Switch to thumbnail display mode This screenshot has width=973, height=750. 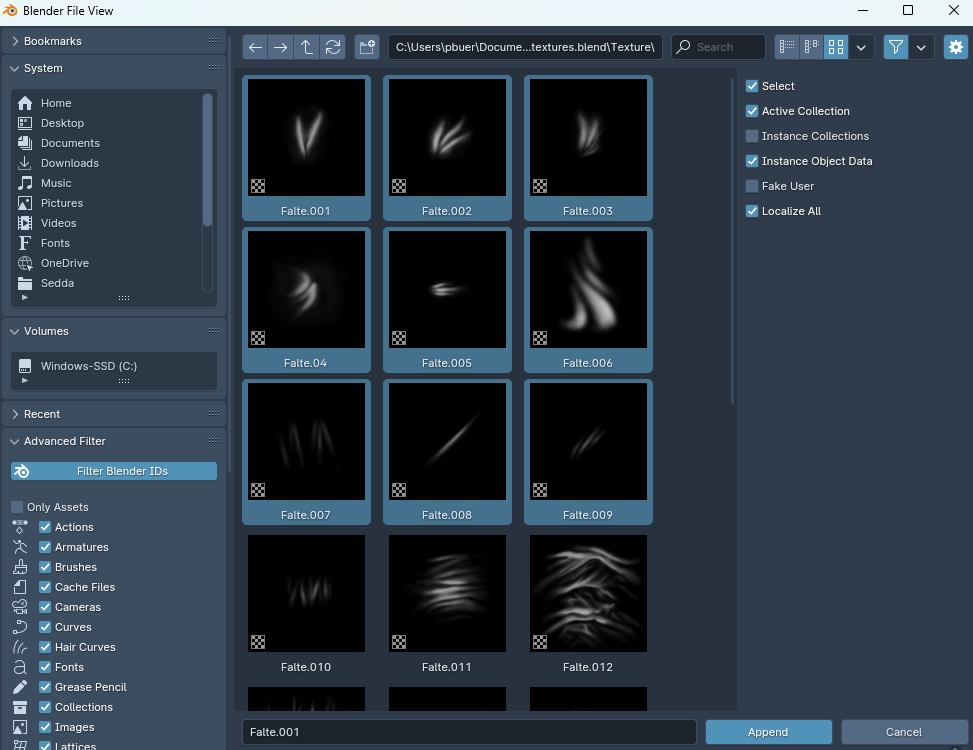(x=836, y=47)
